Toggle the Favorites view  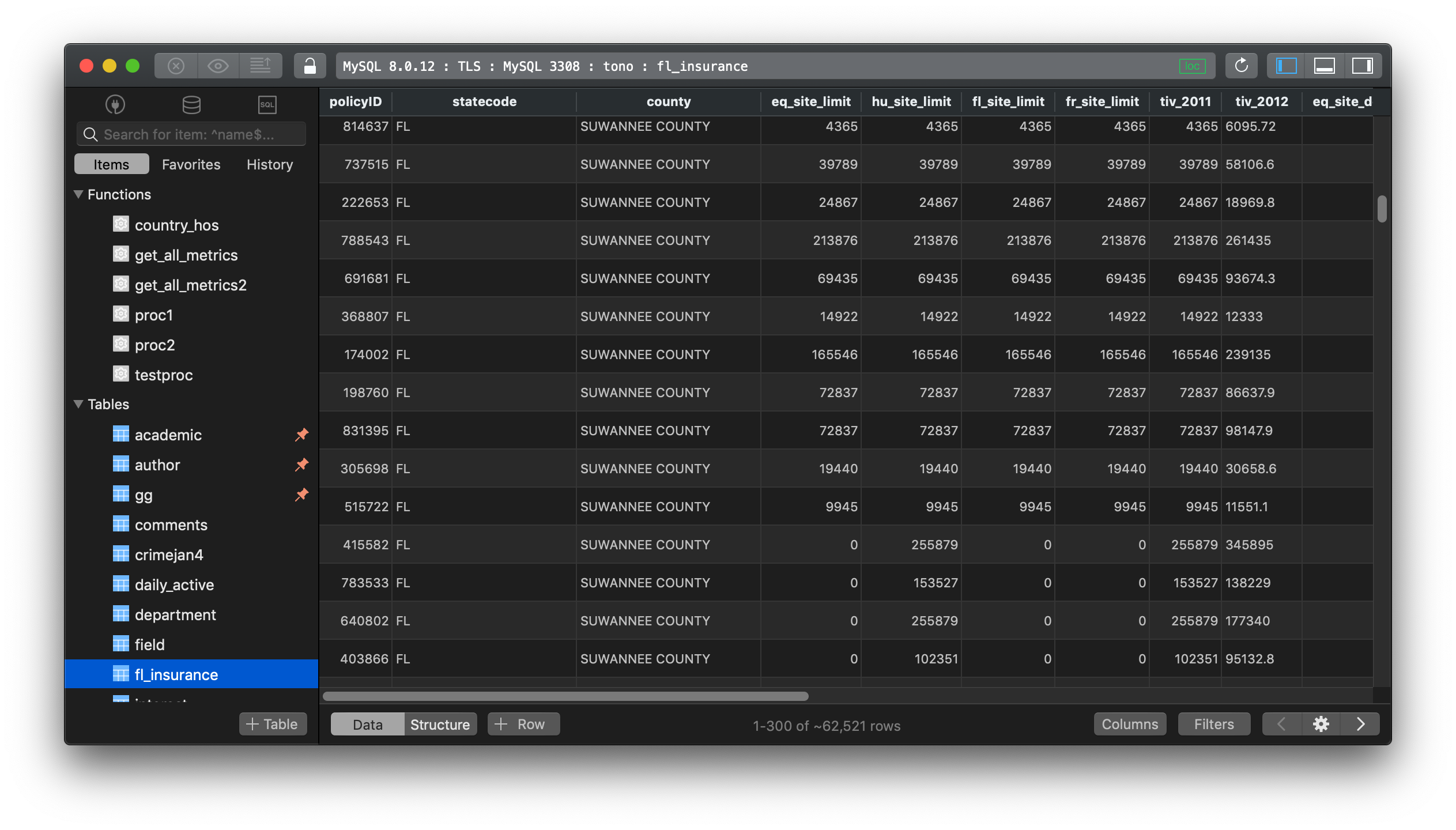tap(190, 164)
